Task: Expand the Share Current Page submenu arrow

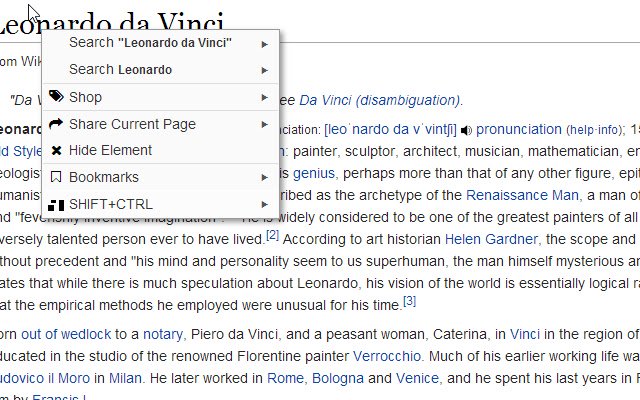Action: point(265,124)
